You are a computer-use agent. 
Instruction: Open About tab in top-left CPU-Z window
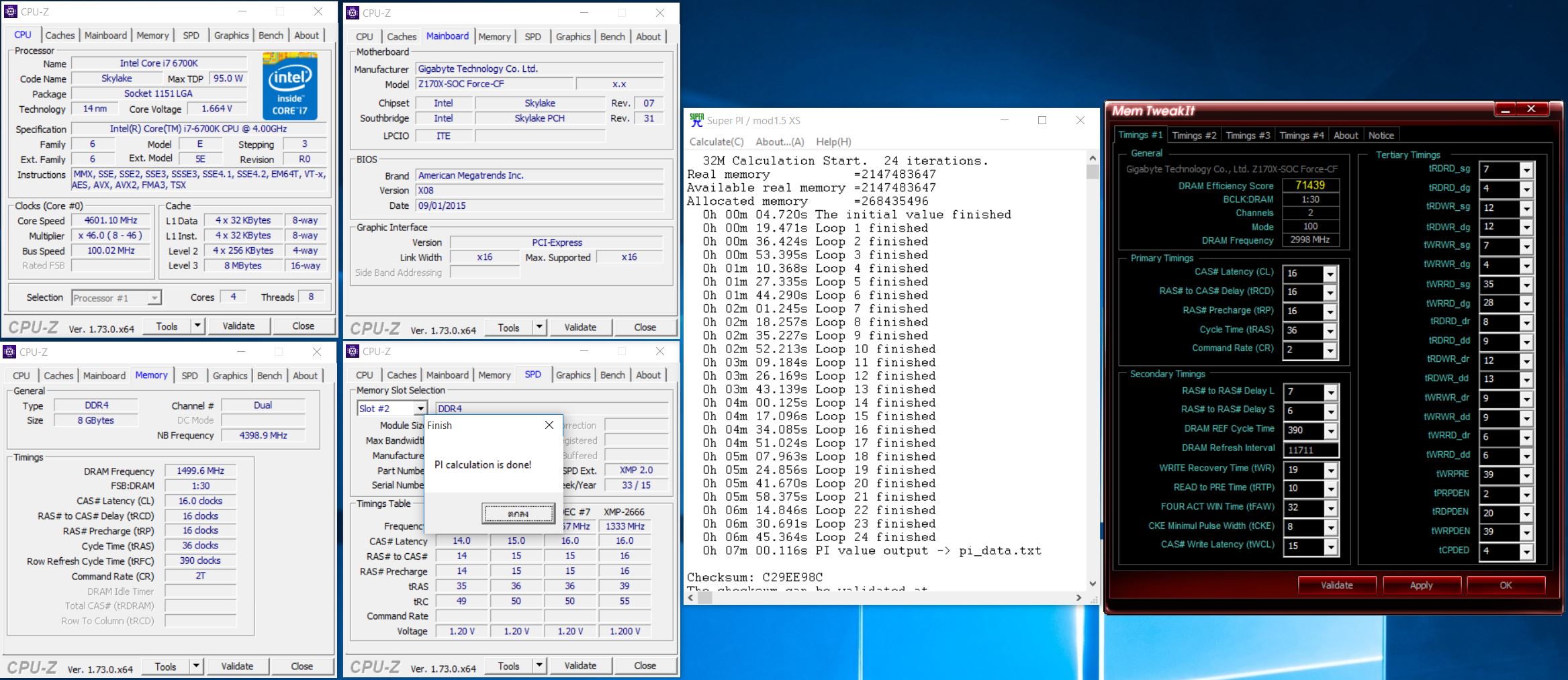pos(307,35)
